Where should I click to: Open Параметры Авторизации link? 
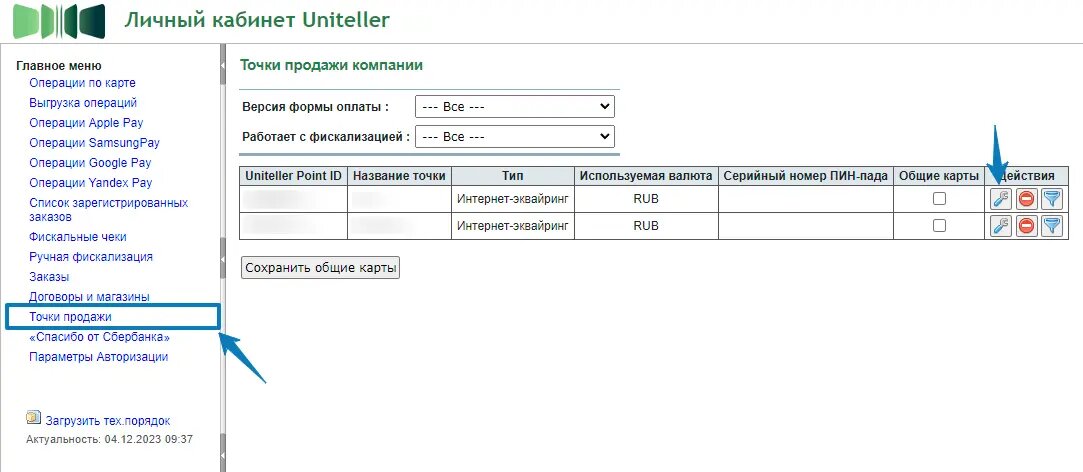coord(99,357)
